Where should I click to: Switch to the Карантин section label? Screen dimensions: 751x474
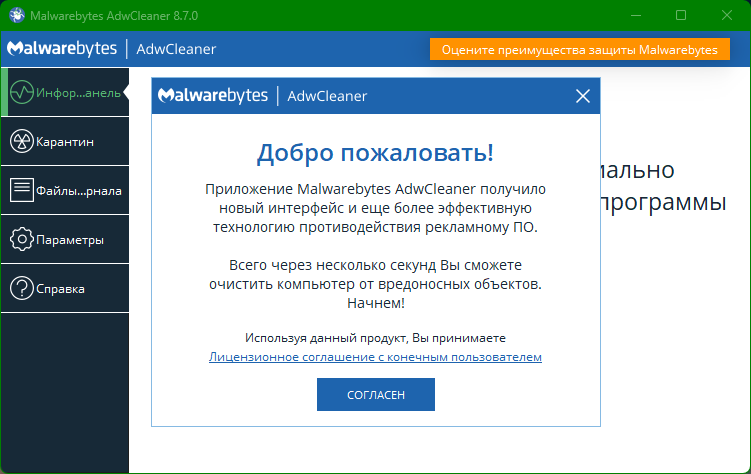[x=65, y=142]
